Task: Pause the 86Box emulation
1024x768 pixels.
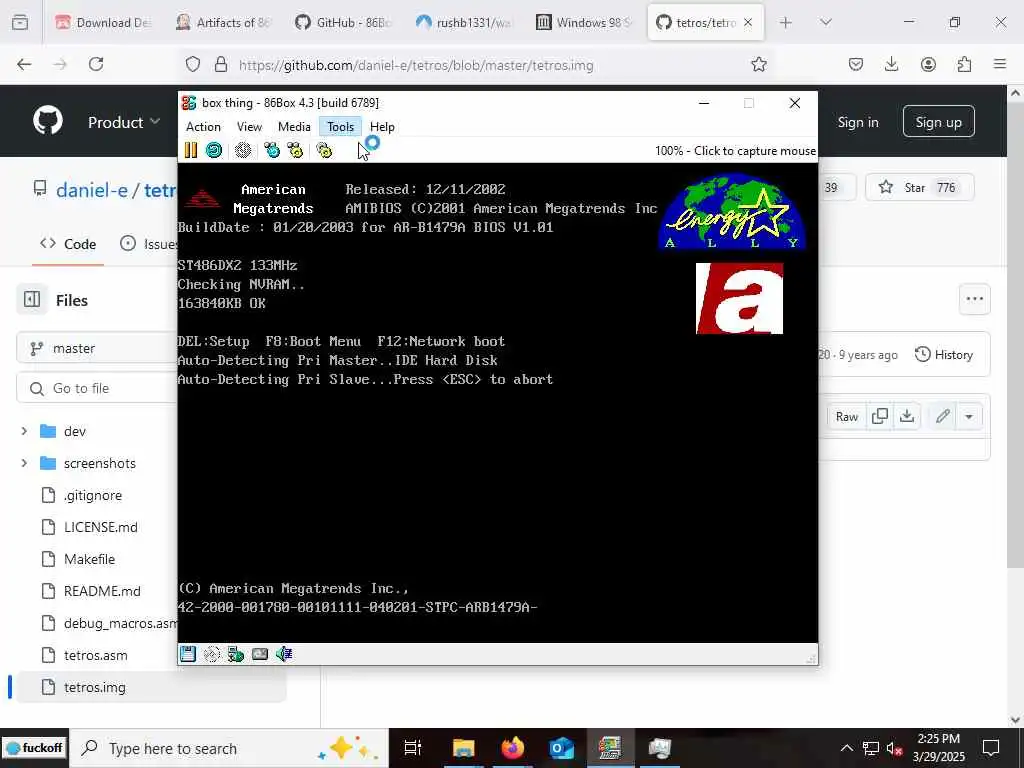Action: (x=191, y=150)
